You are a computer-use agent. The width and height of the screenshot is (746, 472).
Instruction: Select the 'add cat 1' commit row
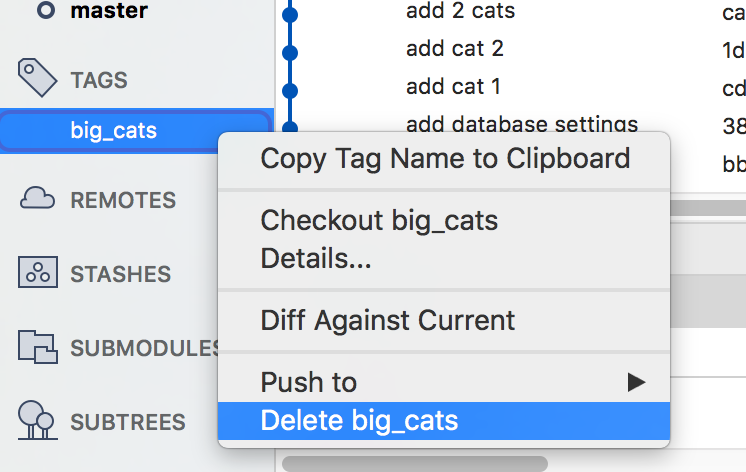click(x=453, y=87)
